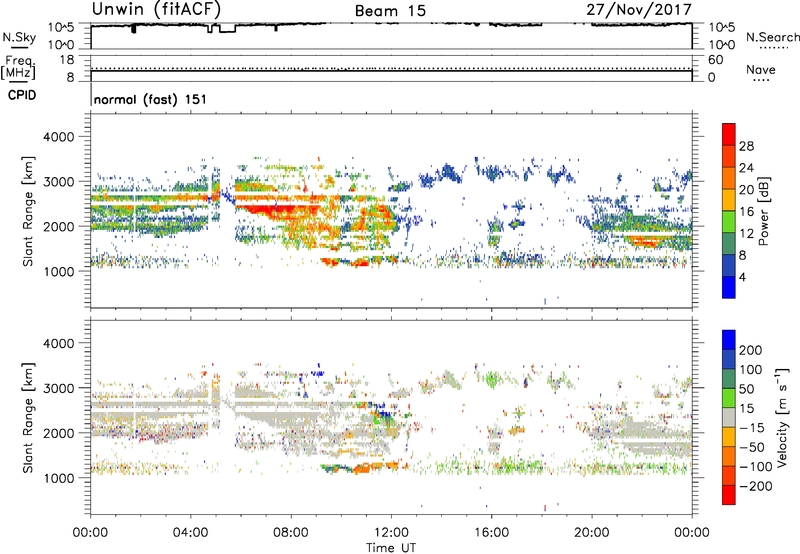Click the date '27/Nov/2017'
Screen dimensions: 800x554
point(639,9)
